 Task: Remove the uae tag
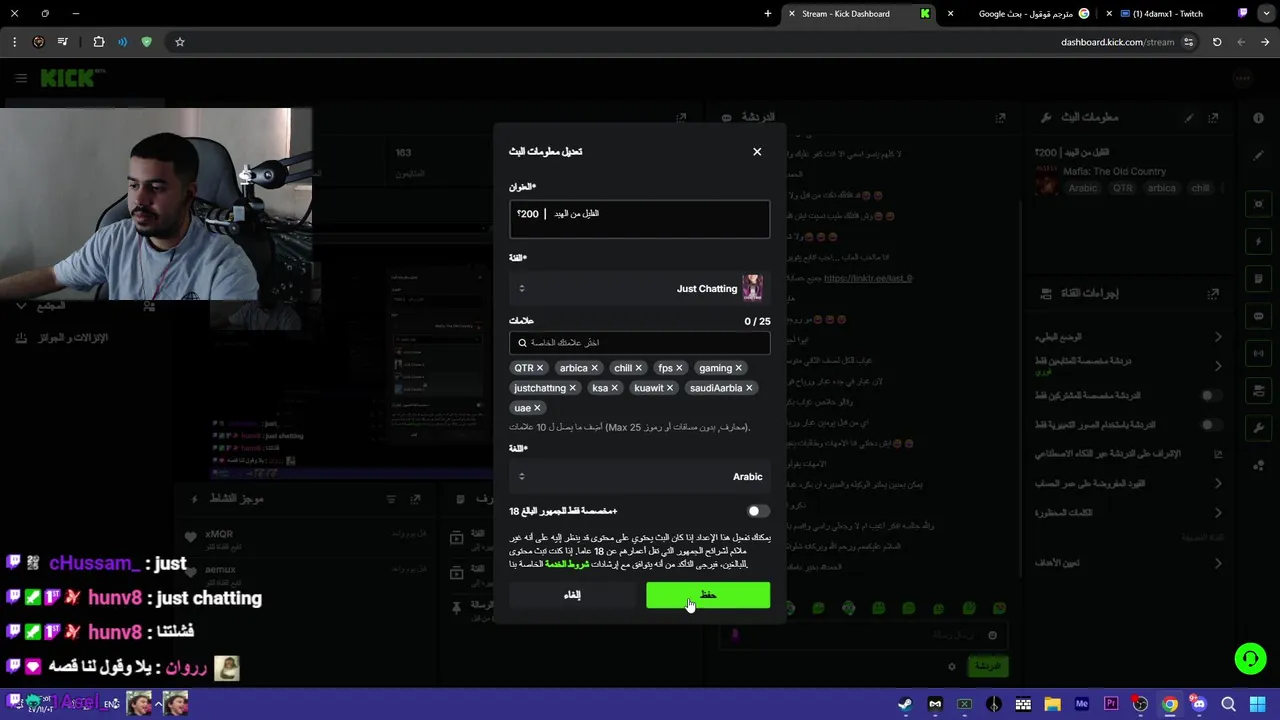(537, 408)
